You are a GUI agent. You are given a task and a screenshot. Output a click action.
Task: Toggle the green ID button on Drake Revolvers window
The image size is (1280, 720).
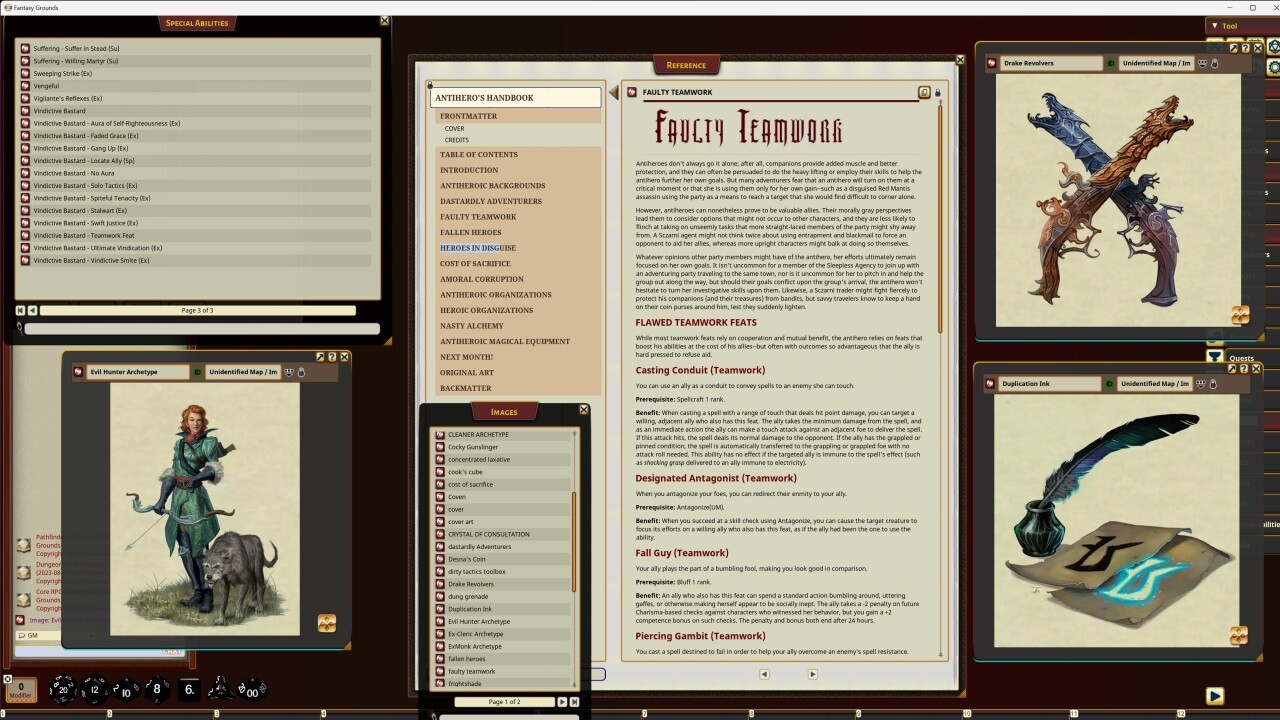pyautogui.click(x=1111, y=62)
